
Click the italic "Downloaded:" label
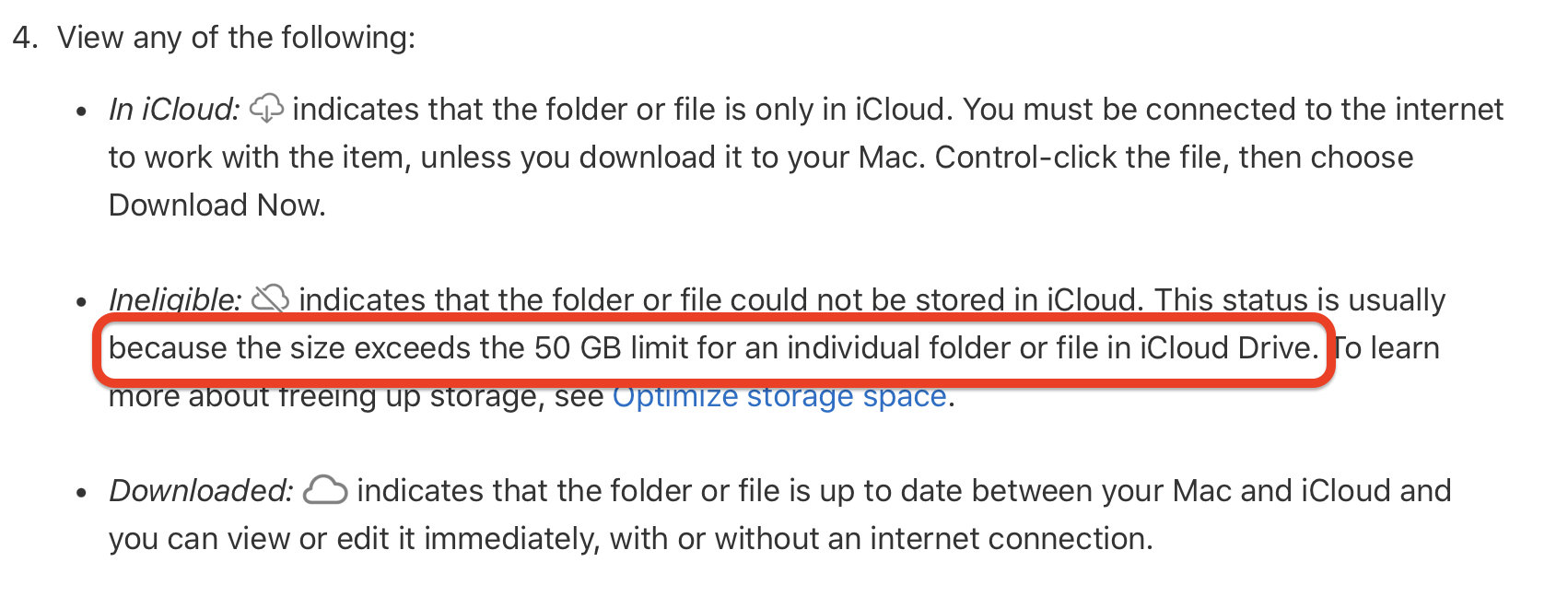pos(201,491)
